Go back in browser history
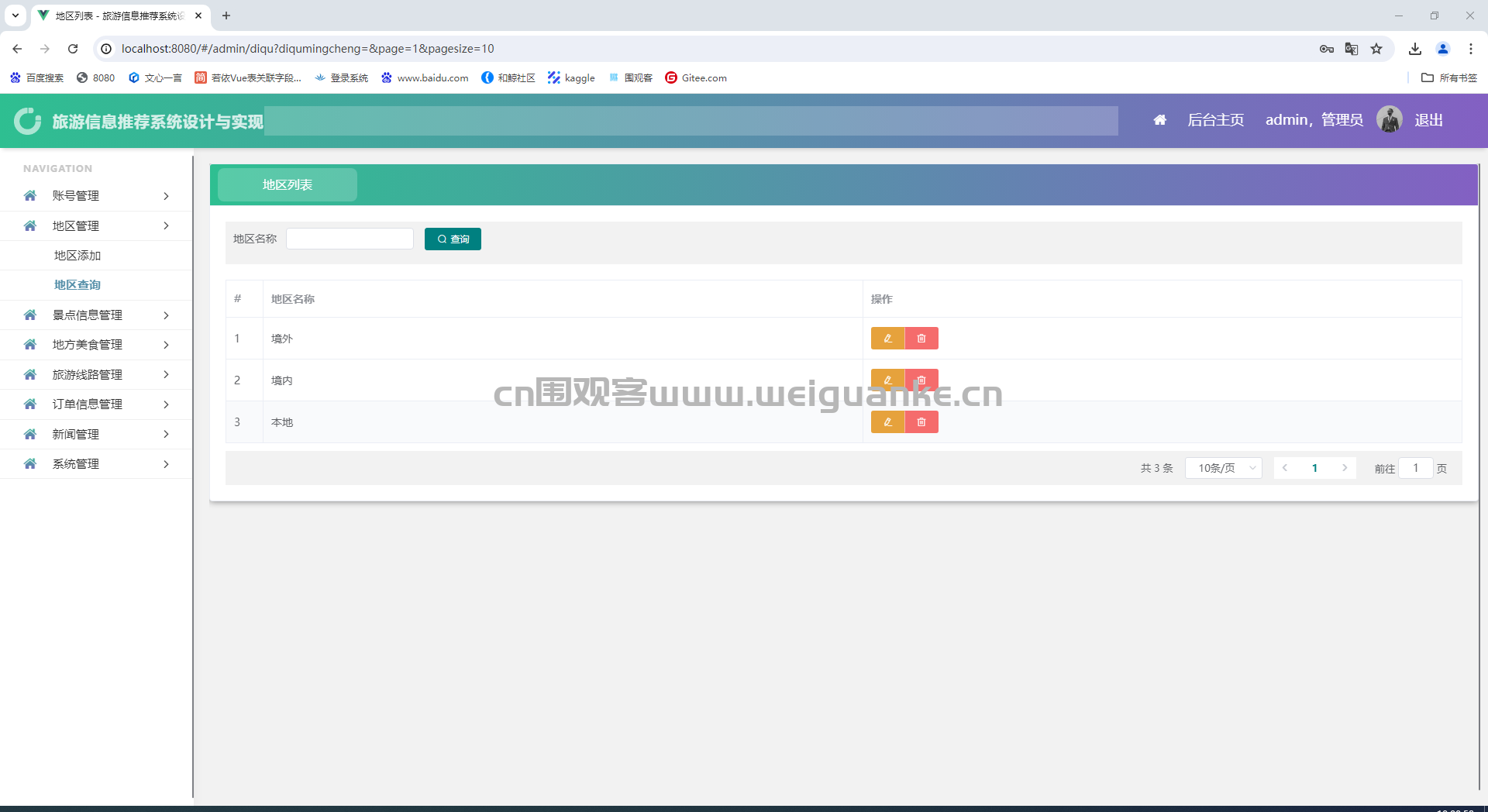This screenshot has width=1488, height=812. point(17,49)
